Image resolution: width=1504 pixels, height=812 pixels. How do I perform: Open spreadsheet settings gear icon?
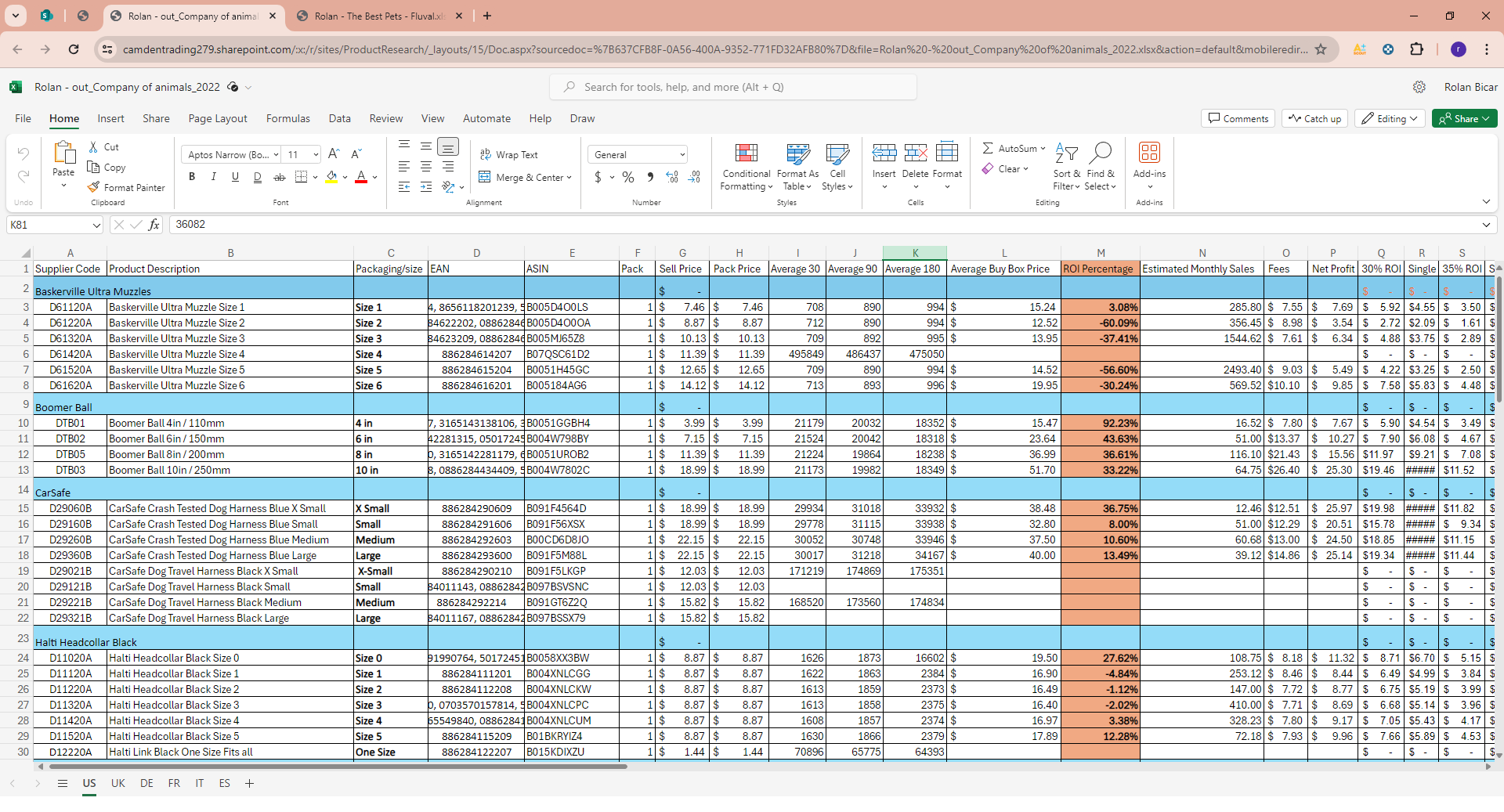tap(1419, 87)
